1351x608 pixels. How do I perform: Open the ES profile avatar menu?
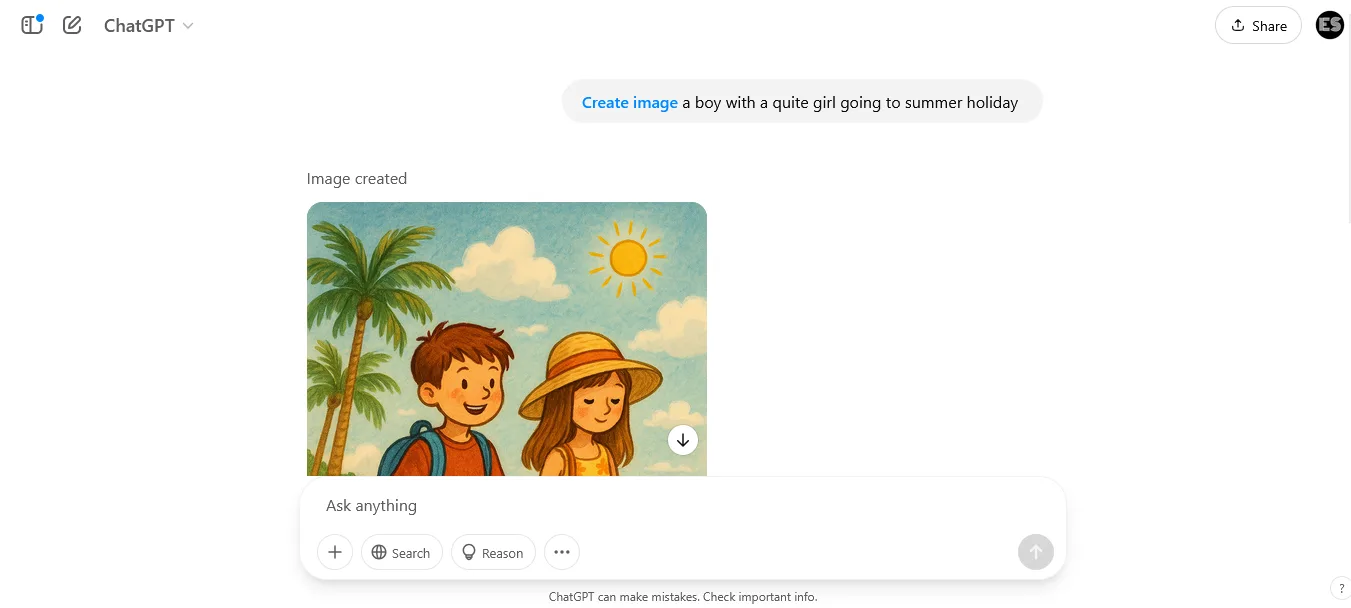click(1329, 25)
